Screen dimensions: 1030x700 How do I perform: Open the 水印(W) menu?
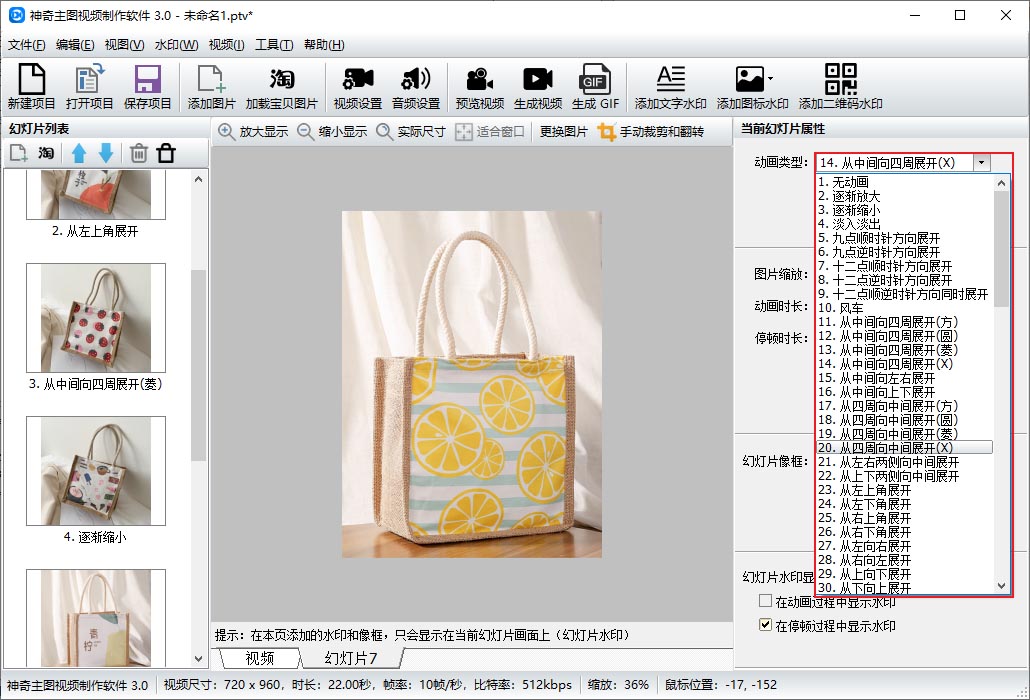(176, 45)
